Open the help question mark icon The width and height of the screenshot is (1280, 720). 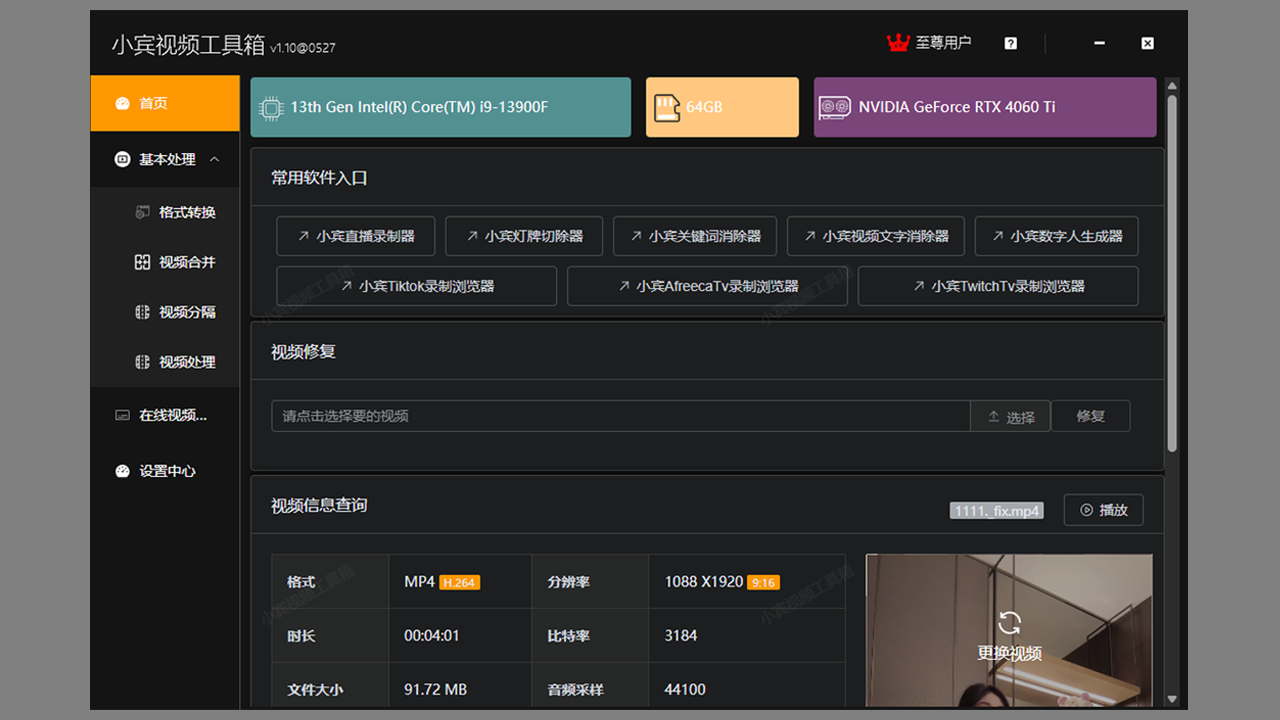pos(1010,43)
